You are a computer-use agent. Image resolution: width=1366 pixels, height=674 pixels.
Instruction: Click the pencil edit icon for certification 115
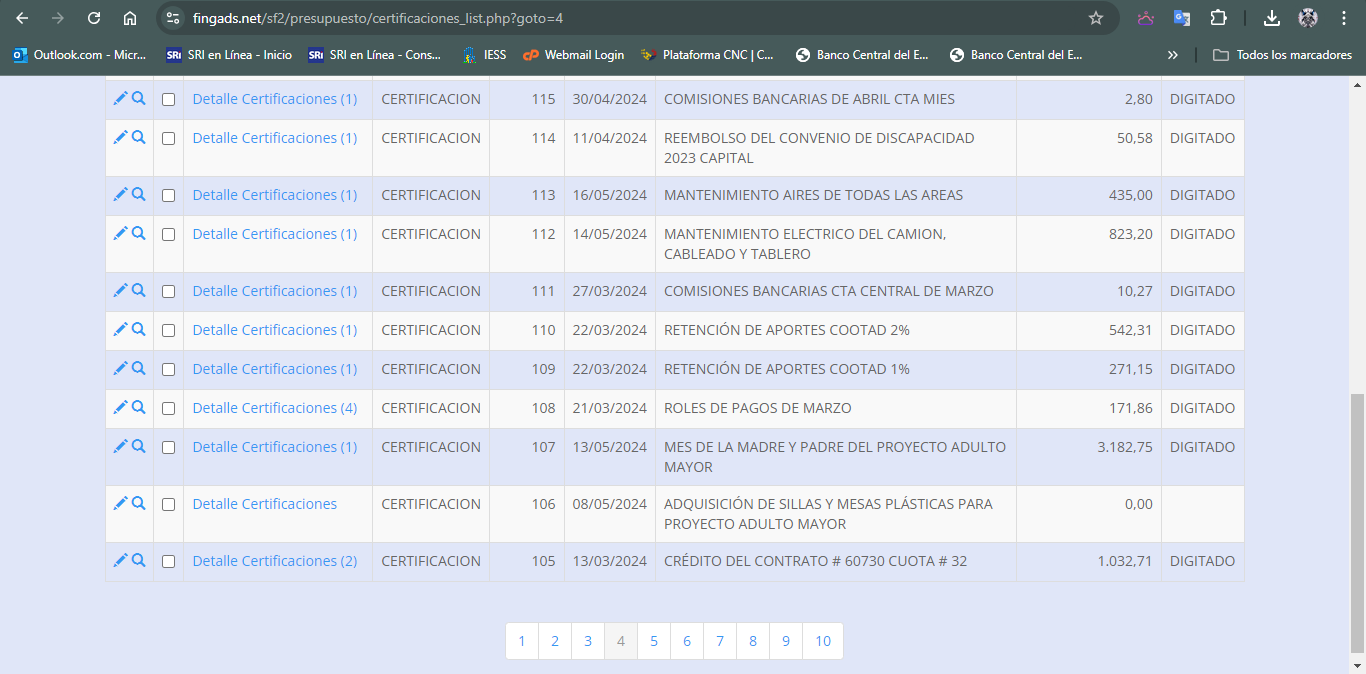click(x=120, y=98)
